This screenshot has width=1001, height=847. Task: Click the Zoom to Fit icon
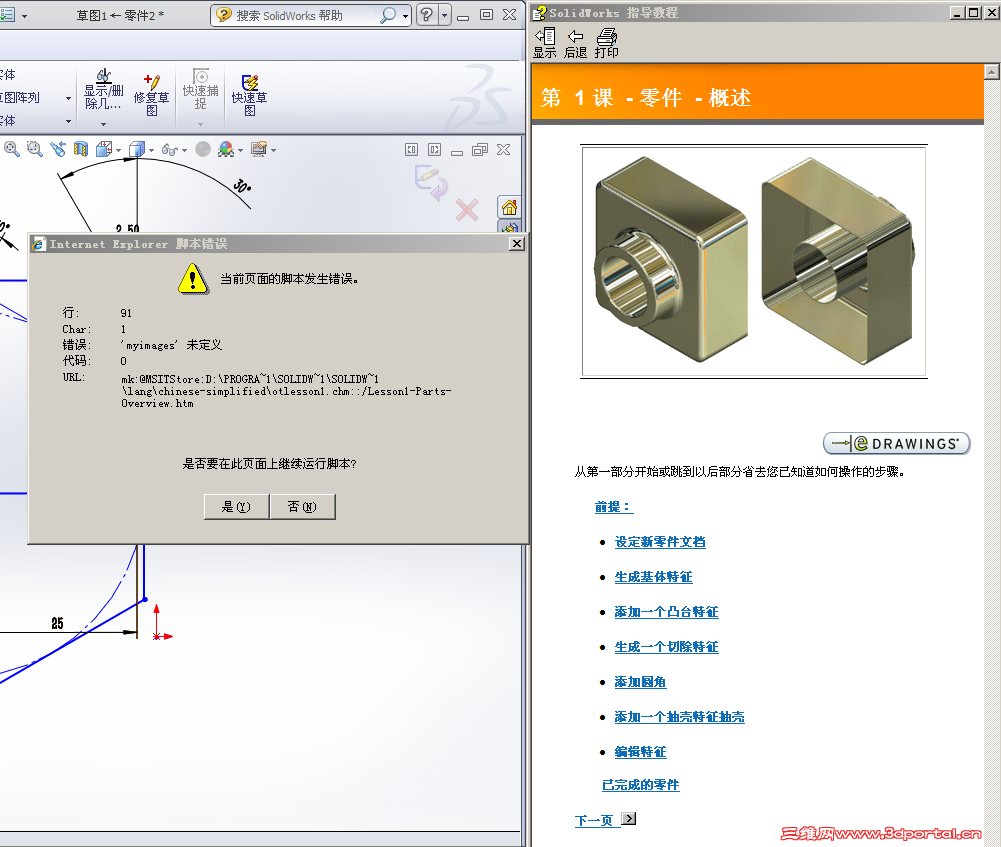click(x=11, y=149)
